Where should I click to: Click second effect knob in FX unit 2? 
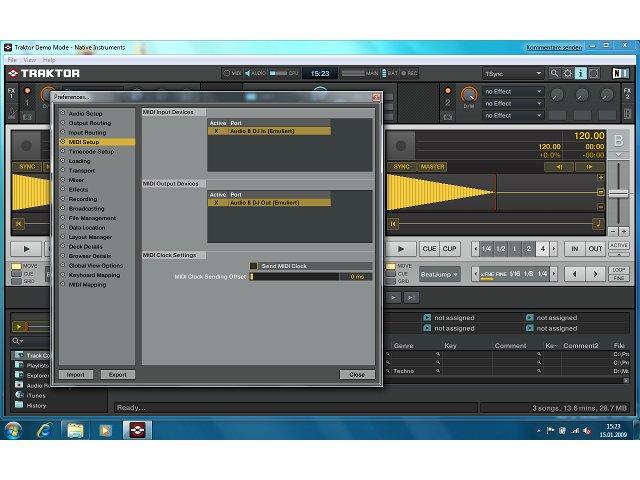tap(582, 95)
